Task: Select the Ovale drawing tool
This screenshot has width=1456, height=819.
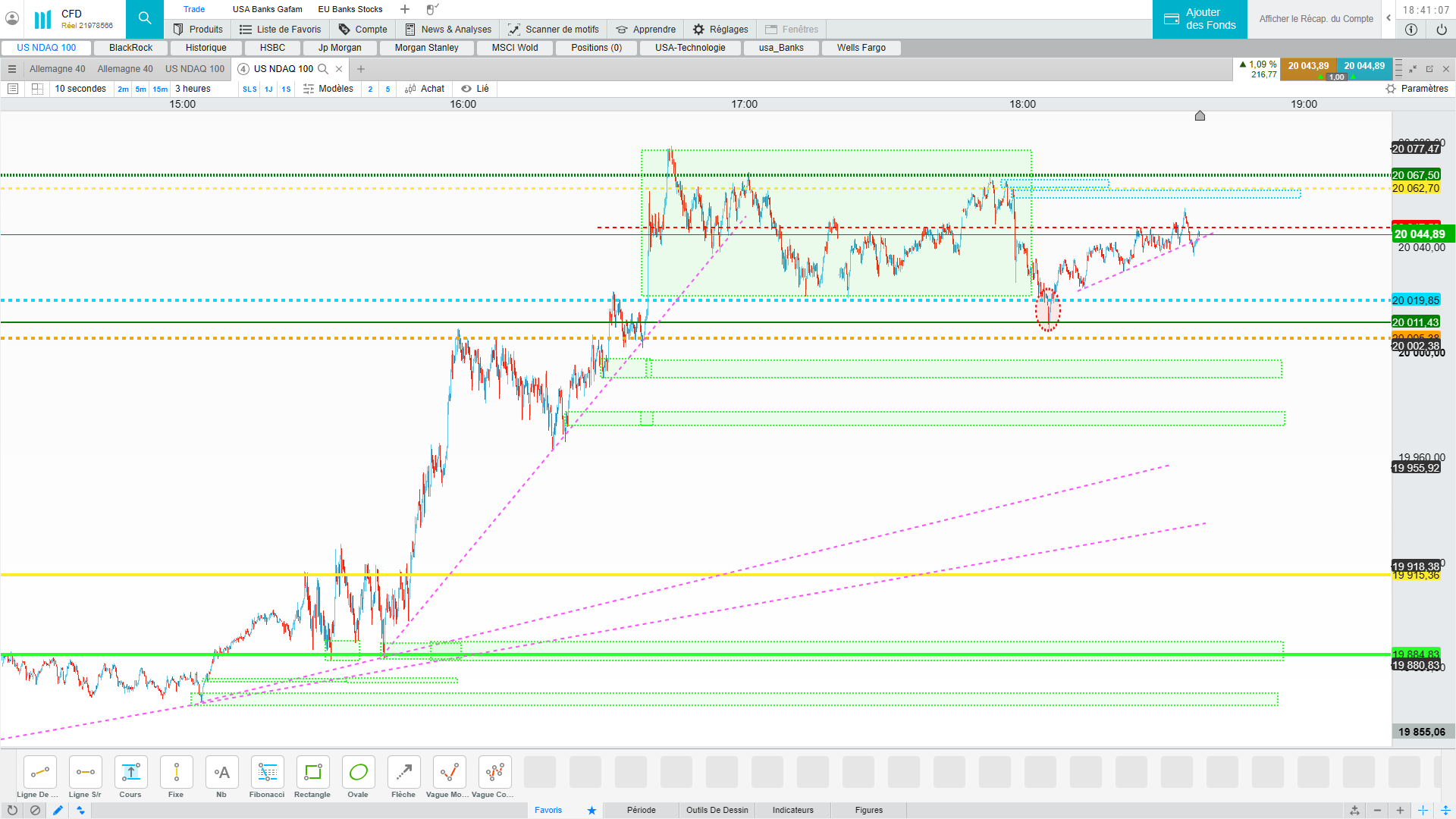Action: (358, 773)
